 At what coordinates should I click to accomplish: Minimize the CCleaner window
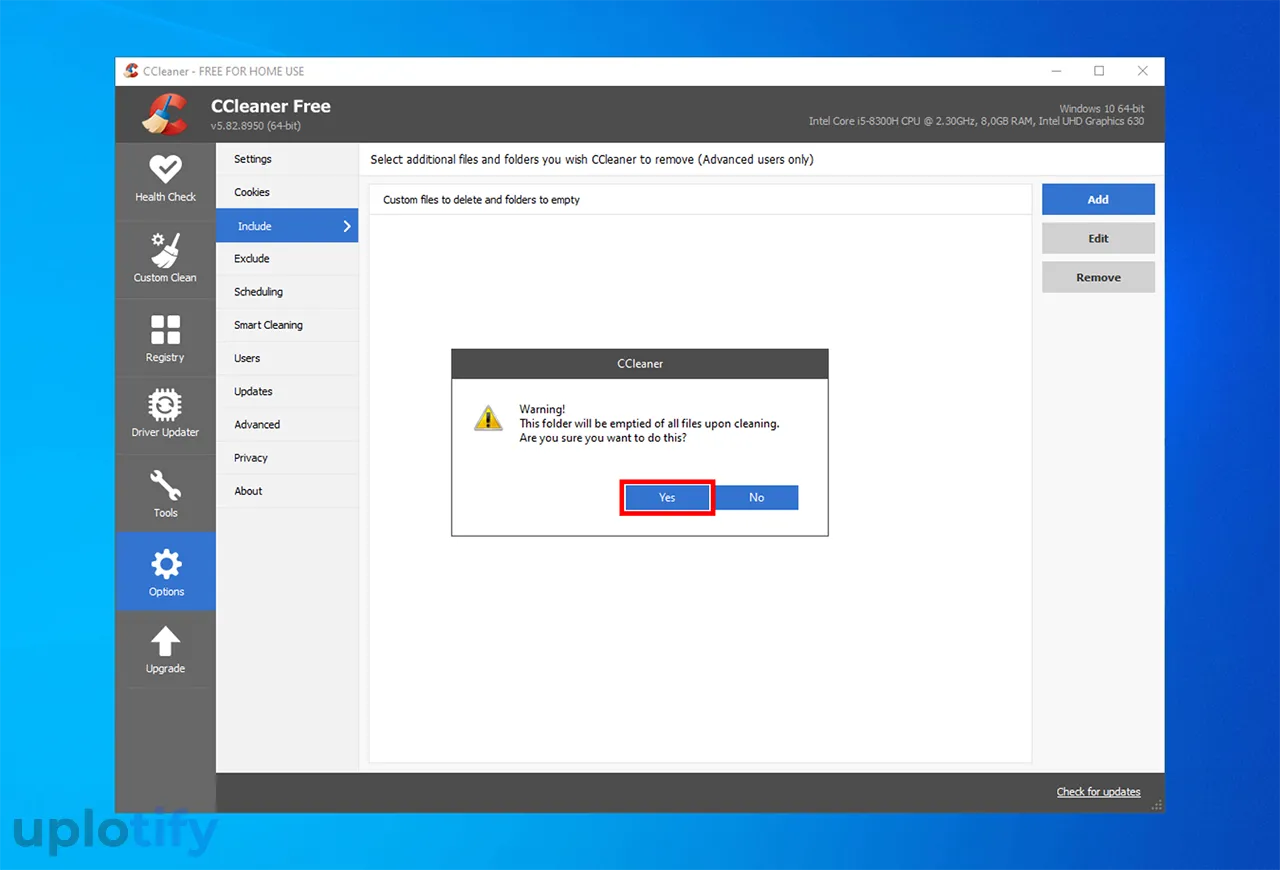(x=1055, y=71)
